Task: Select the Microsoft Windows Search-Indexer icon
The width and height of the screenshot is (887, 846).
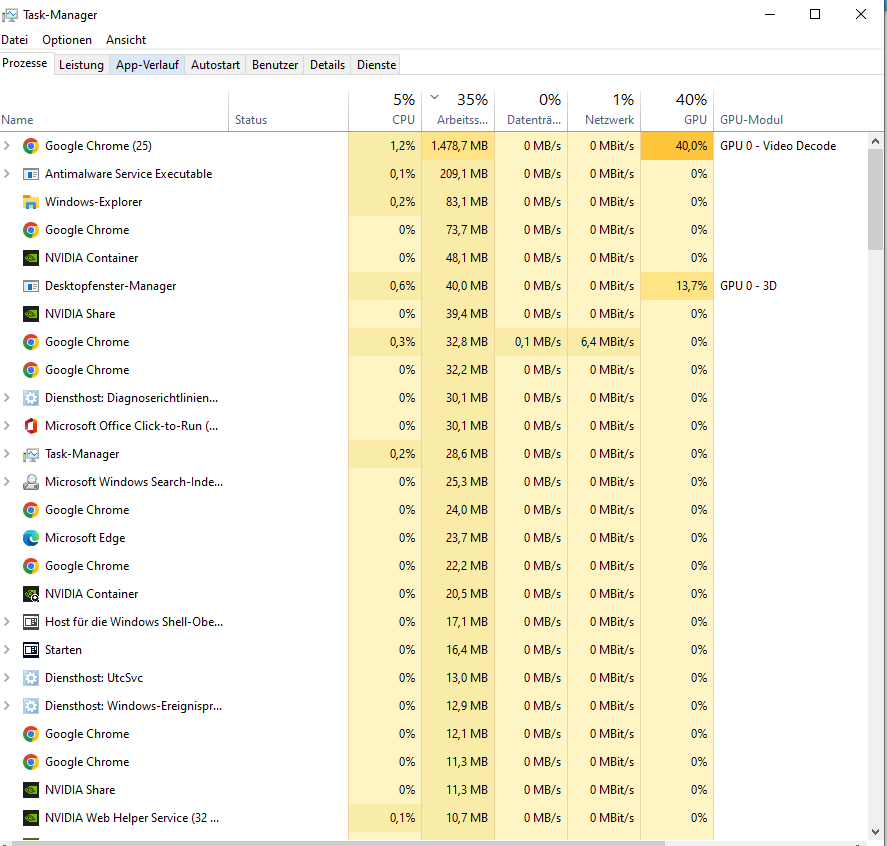Action: pos(30,481)
